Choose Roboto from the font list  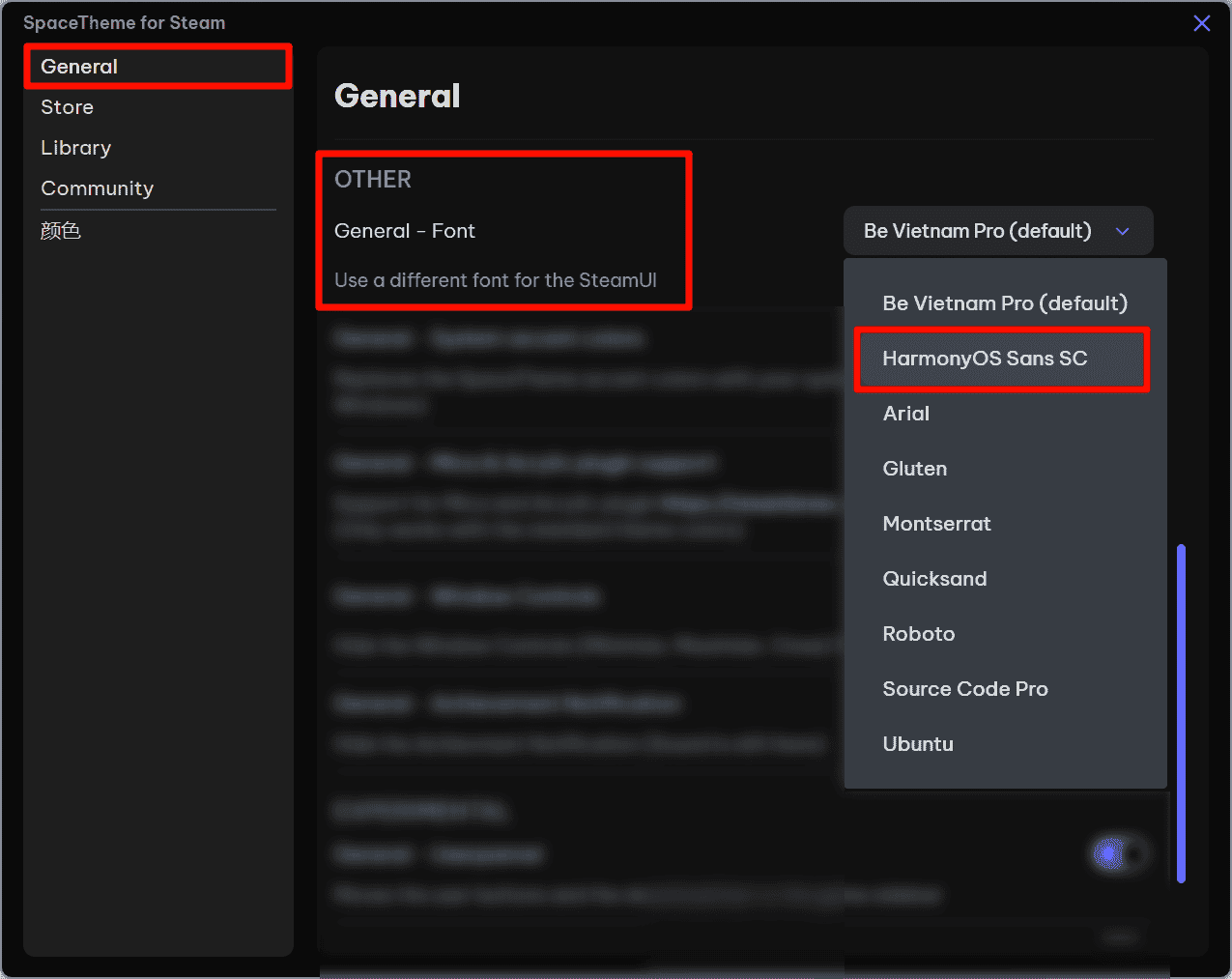point(919,634)
